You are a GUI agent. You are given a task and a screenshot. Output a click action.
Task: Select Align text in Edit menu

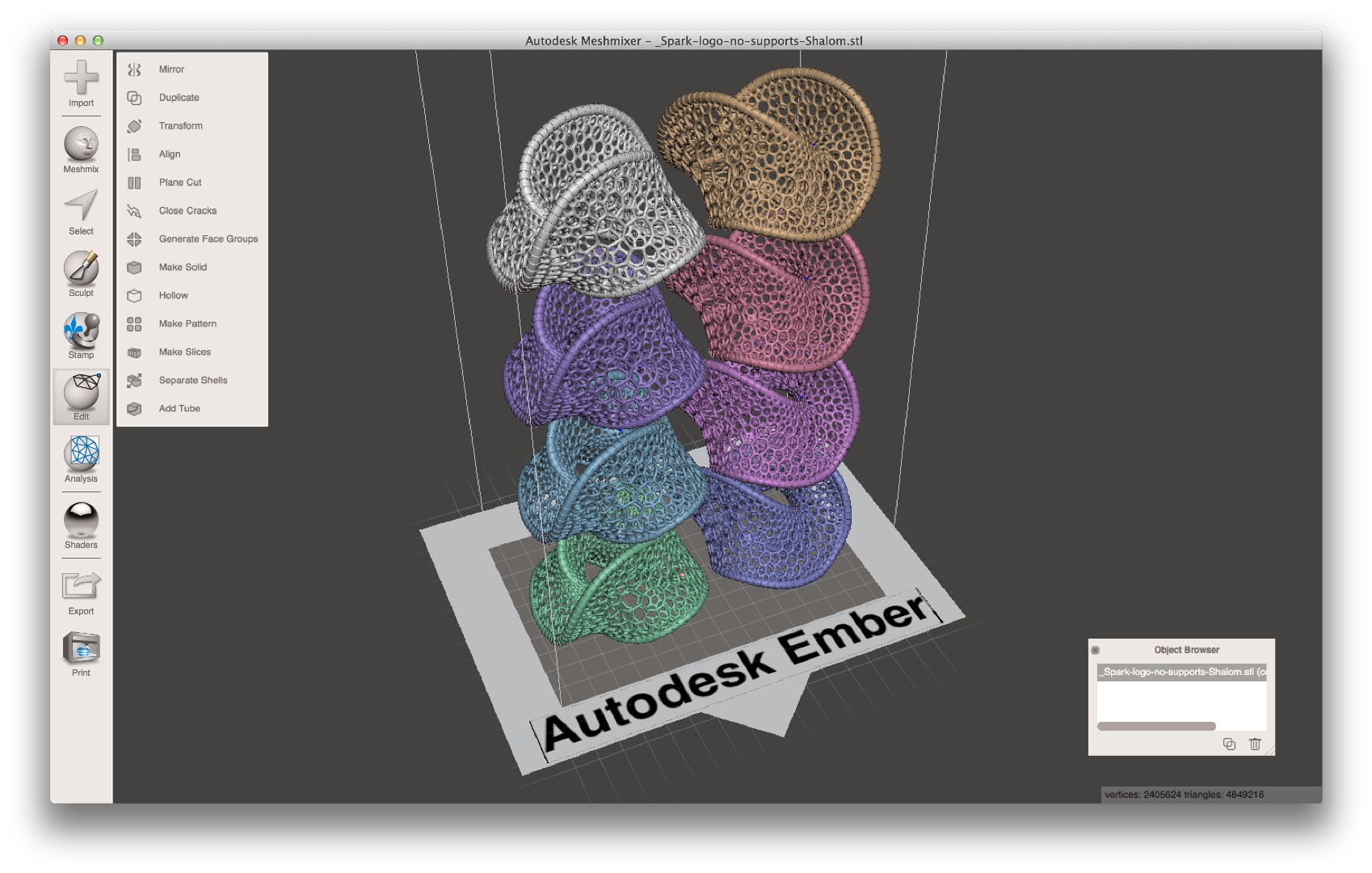coord(170,154)
